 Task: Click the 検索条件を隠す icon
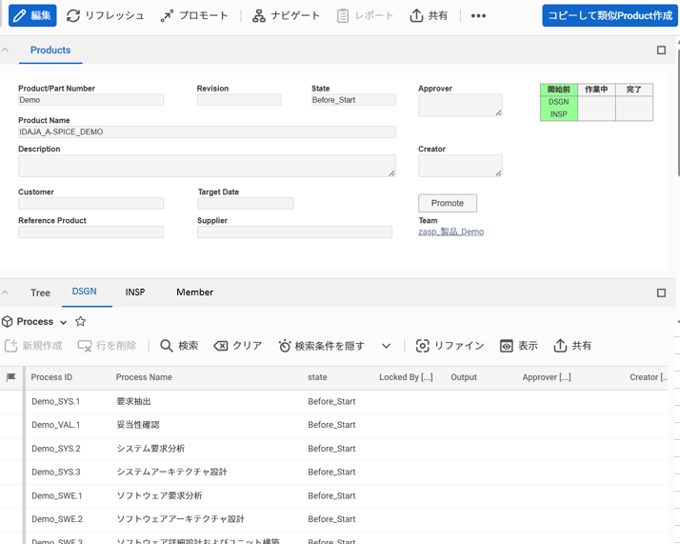coord(284,346)
